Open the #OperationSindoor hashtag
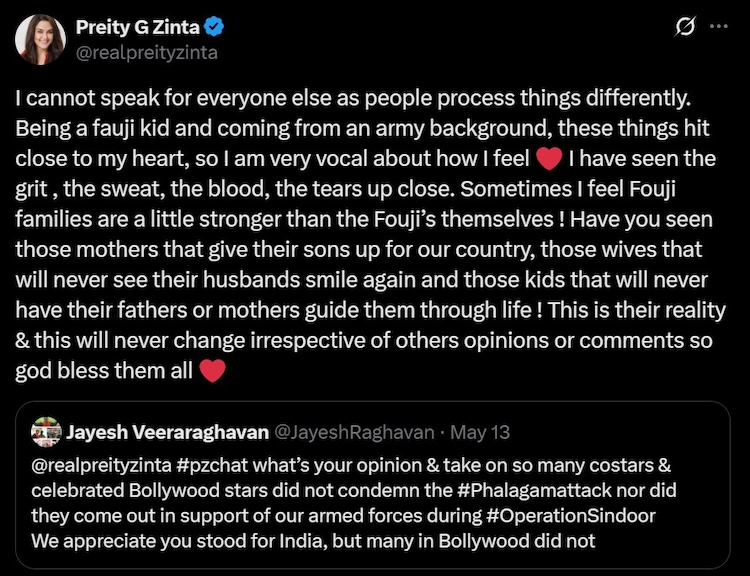The image size is (750, 576). tap(571, 516)
